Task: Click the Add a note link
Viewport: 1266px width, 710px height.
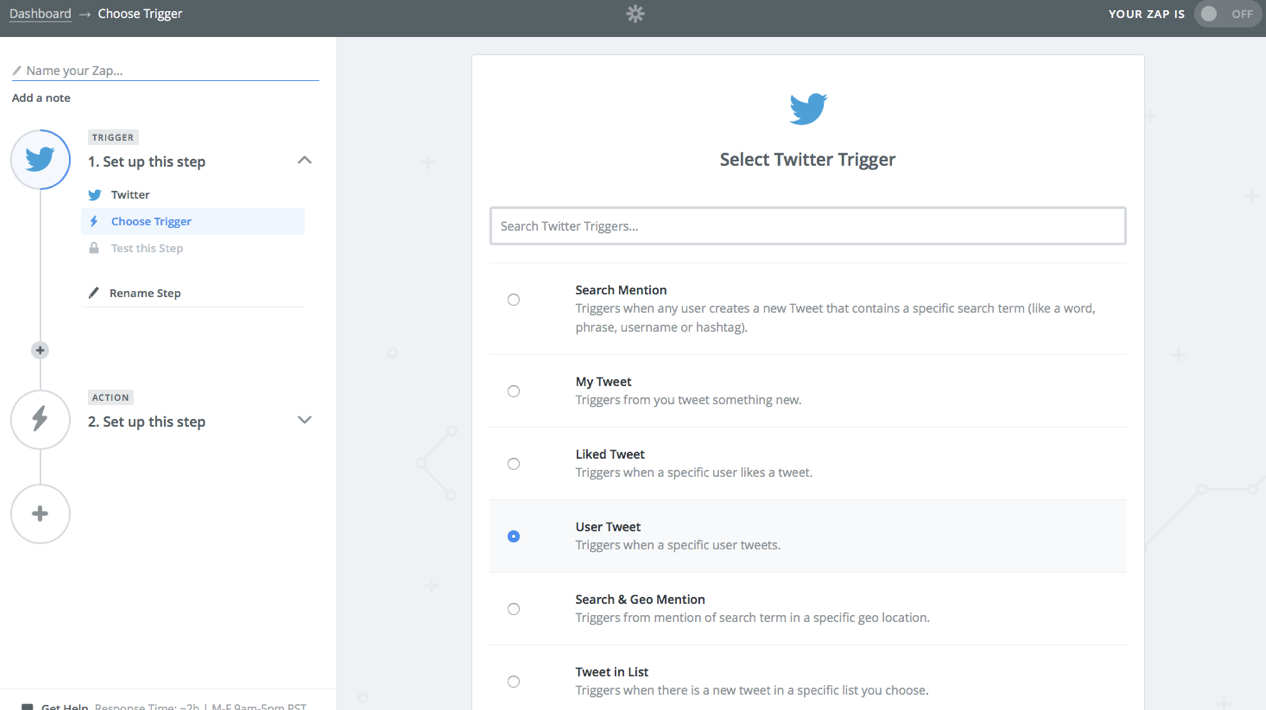Action: coord(41,98)
